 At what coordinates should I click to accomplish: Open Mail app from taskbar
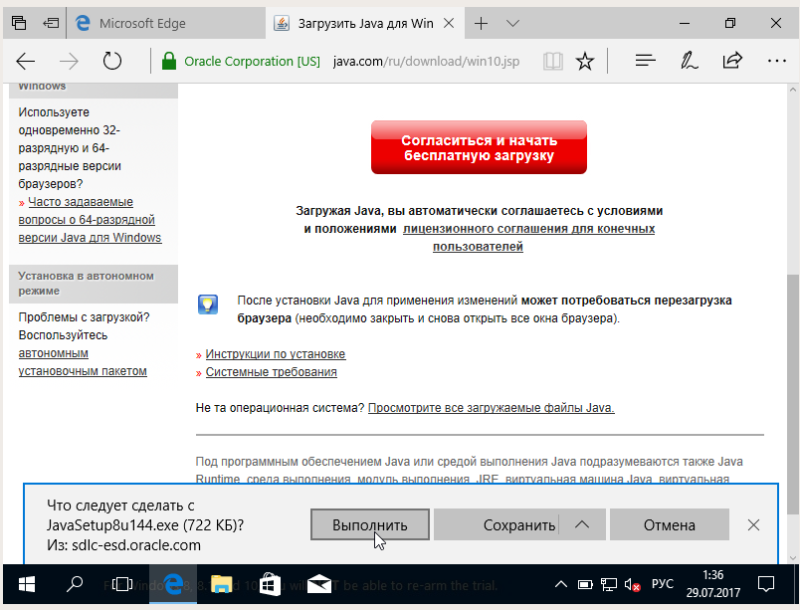coord(319,584)
